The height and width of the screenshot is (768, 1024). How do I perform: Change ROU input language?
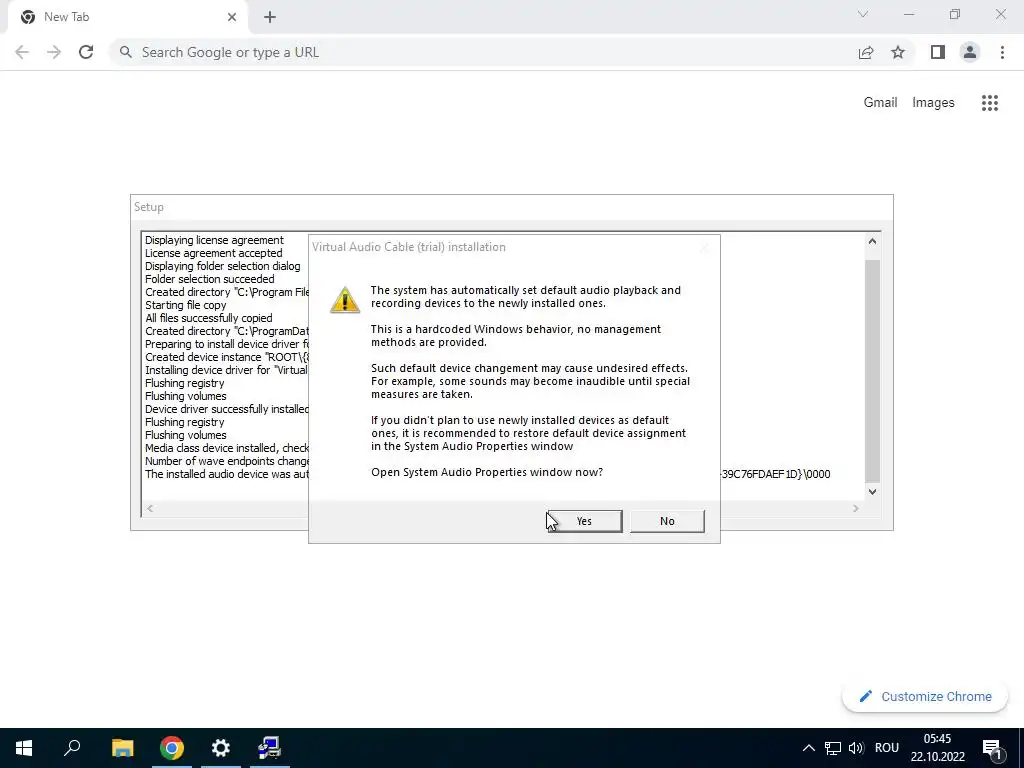[887, 748]
